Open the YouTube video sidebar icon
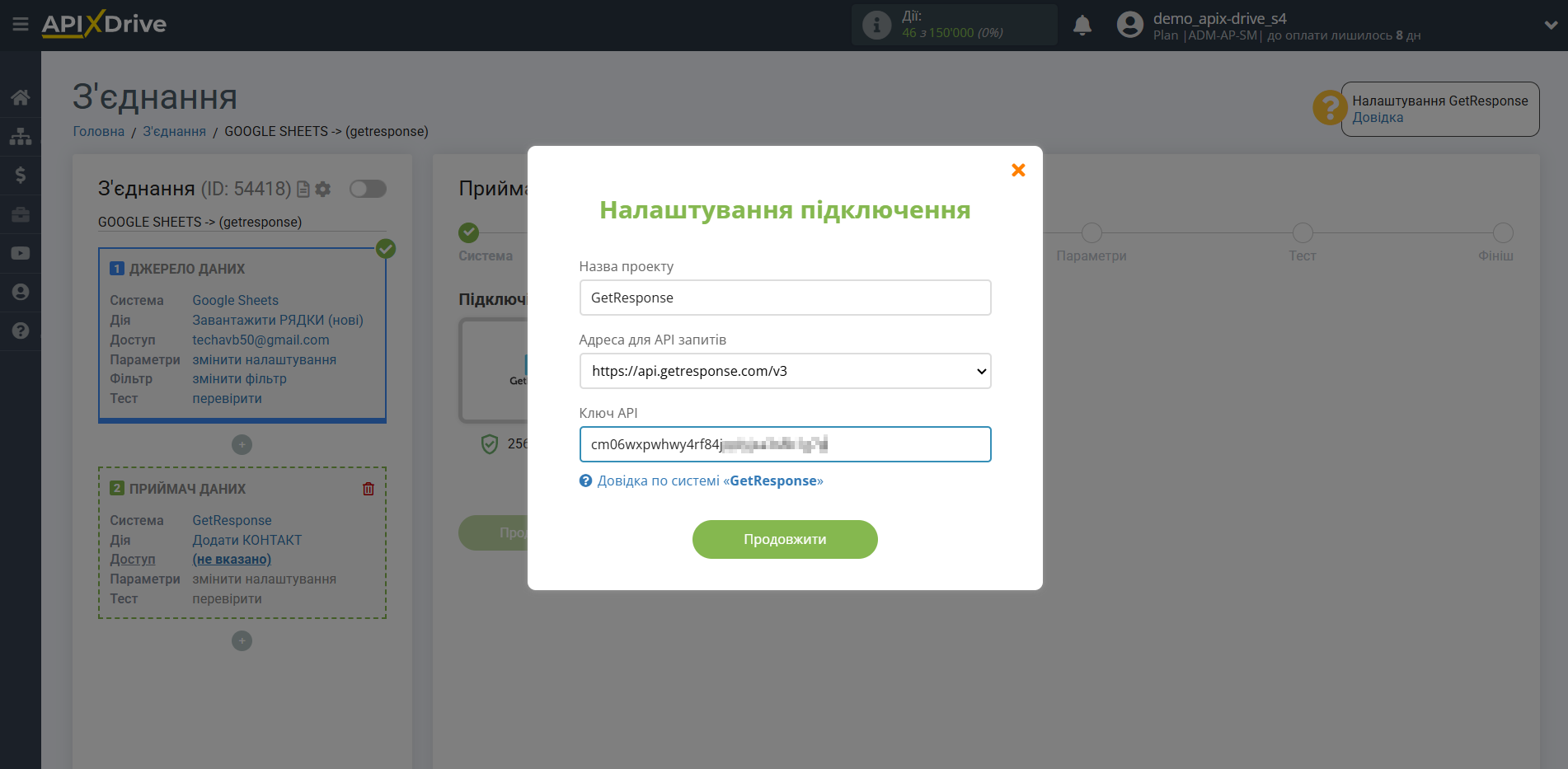Viewport: 1568px width, 769px height. click(x=21, y=253)
